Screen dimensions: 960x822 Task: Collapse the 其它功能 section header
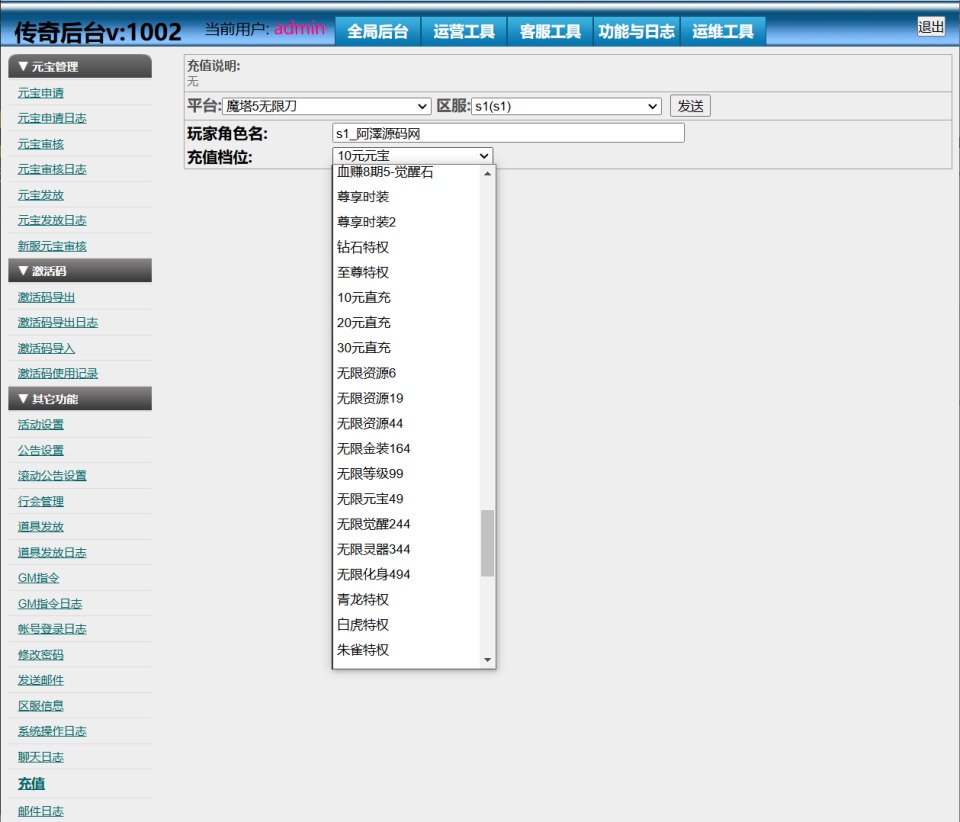pos(80,398)
